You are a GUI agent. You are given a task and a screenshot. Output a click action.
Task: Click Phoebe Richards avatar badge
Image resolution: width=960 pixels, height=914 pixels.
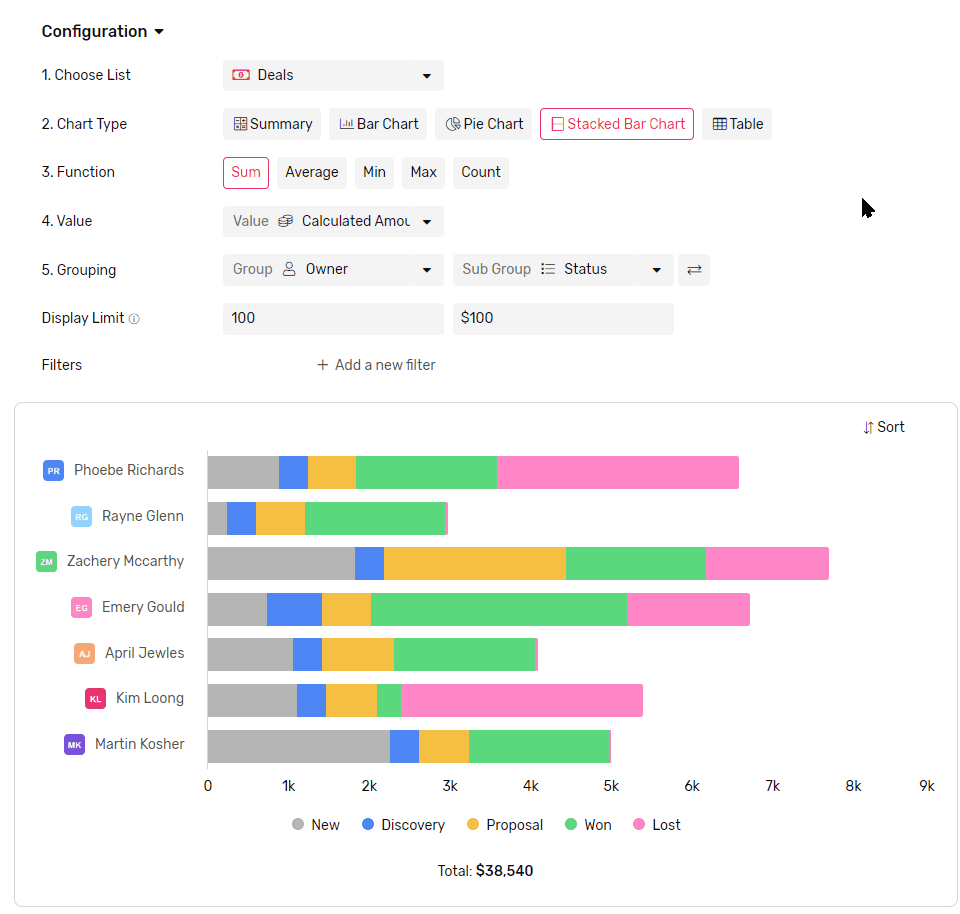(x=53, y=470)
